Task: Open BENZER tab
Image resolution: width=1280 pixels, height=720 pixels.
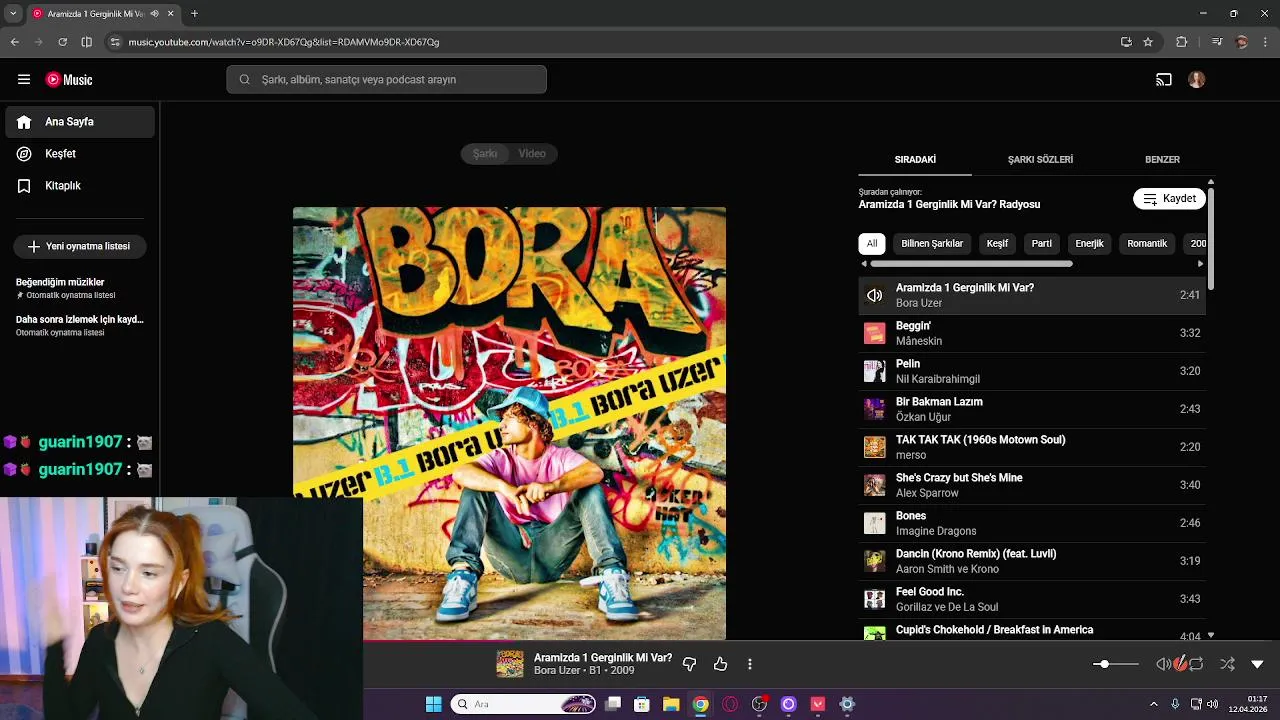Action: (1162, 160)
